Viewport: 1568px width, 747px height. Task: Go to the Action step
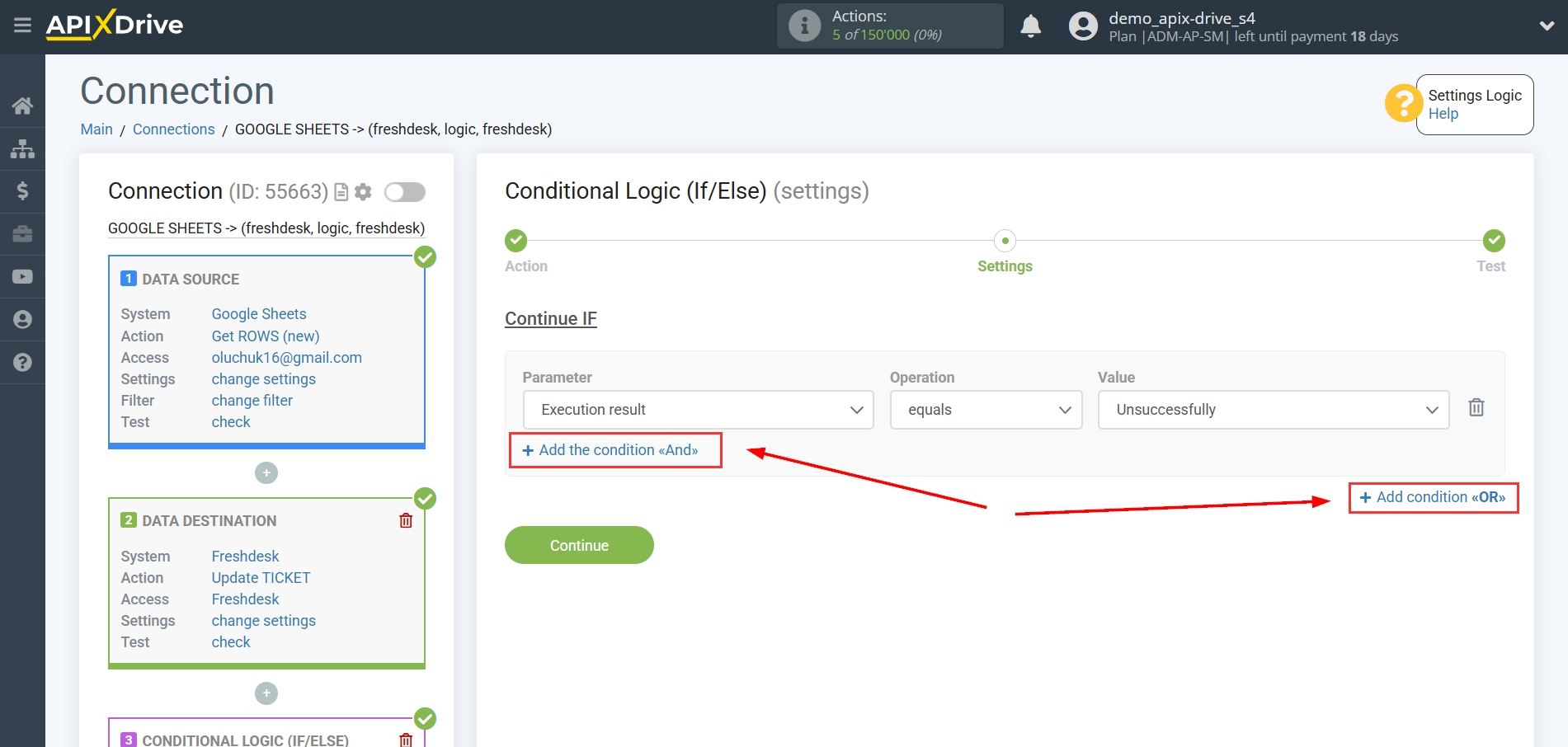coord(516,241)
